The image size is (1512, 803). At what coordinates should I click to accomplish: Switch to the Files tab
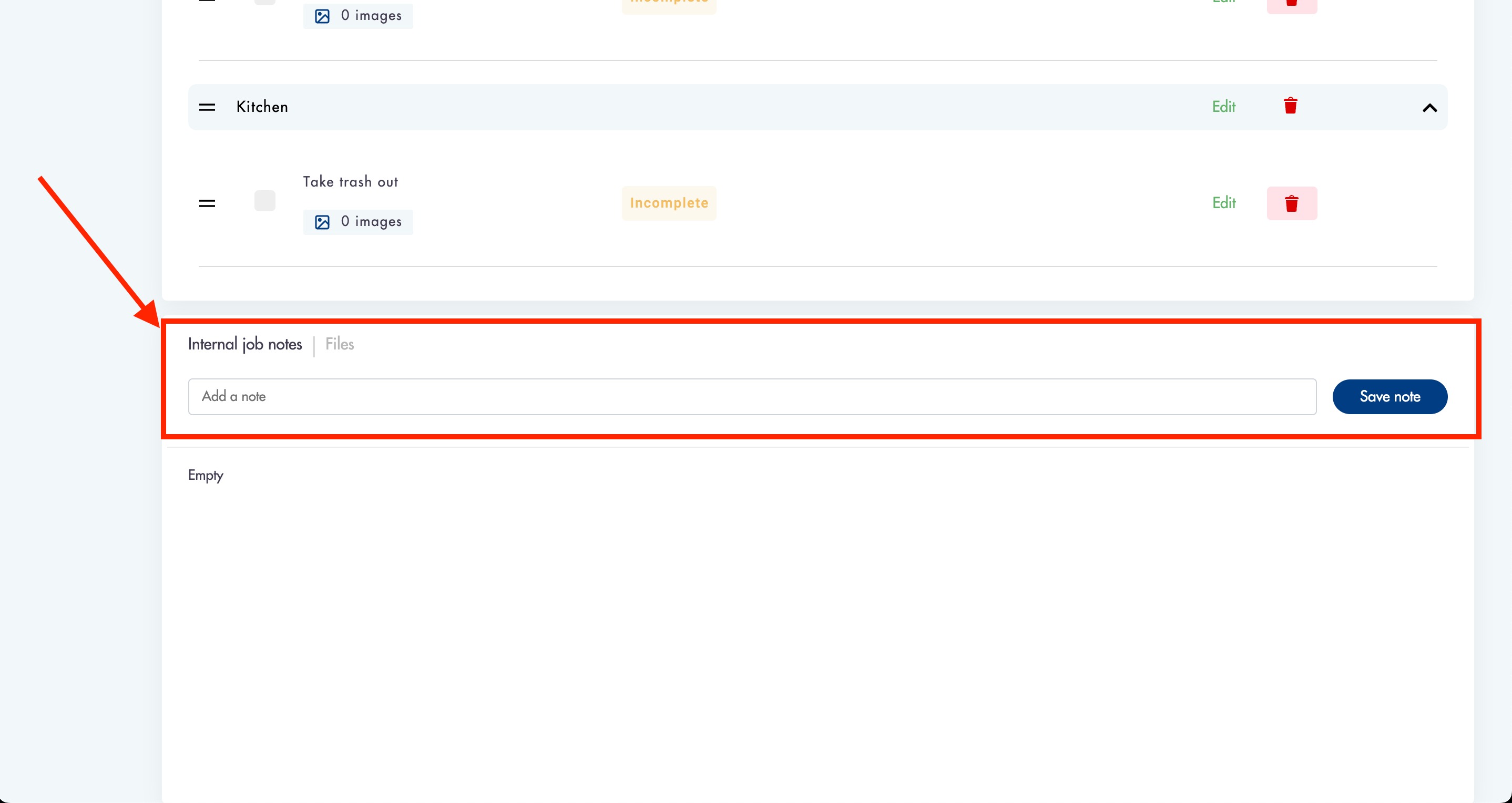pos(339,344)
